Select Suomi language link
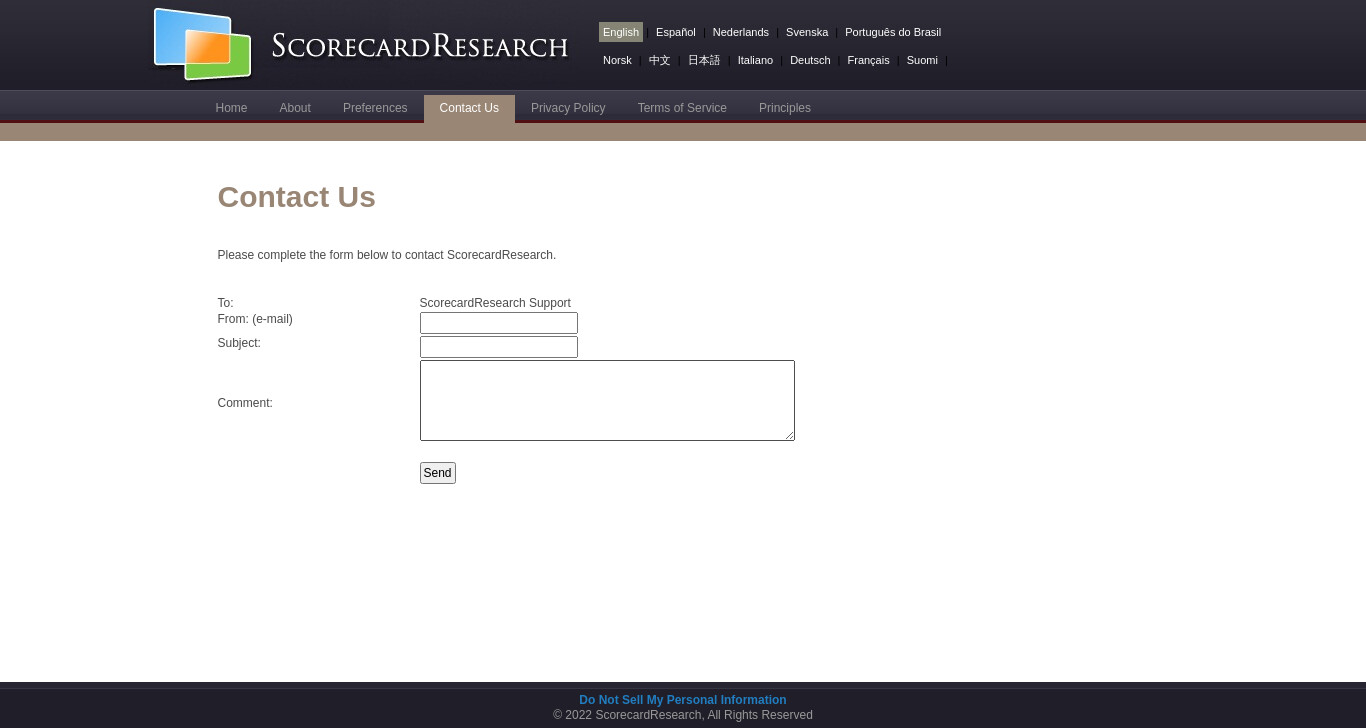 pos(922,60)
